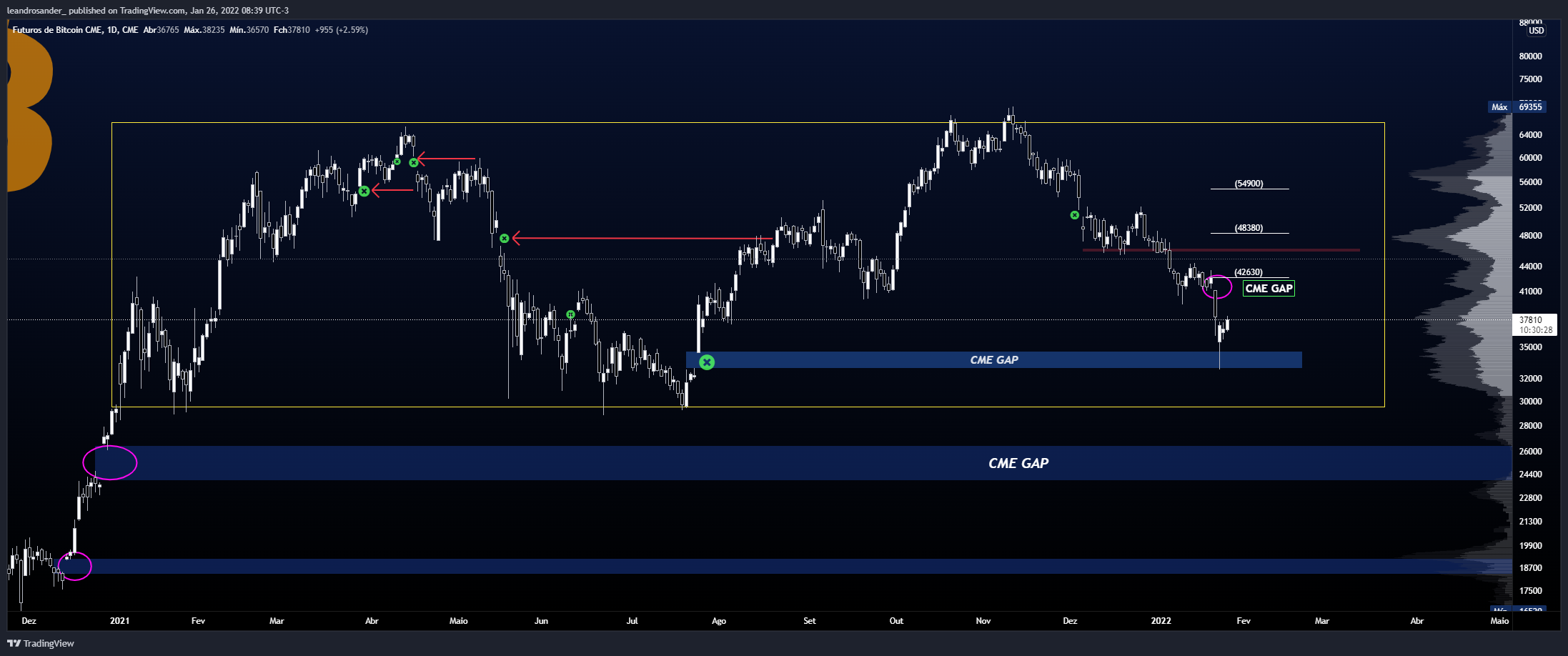
Task: Click the Nov label on time axis
Action: tap(983, 621)
